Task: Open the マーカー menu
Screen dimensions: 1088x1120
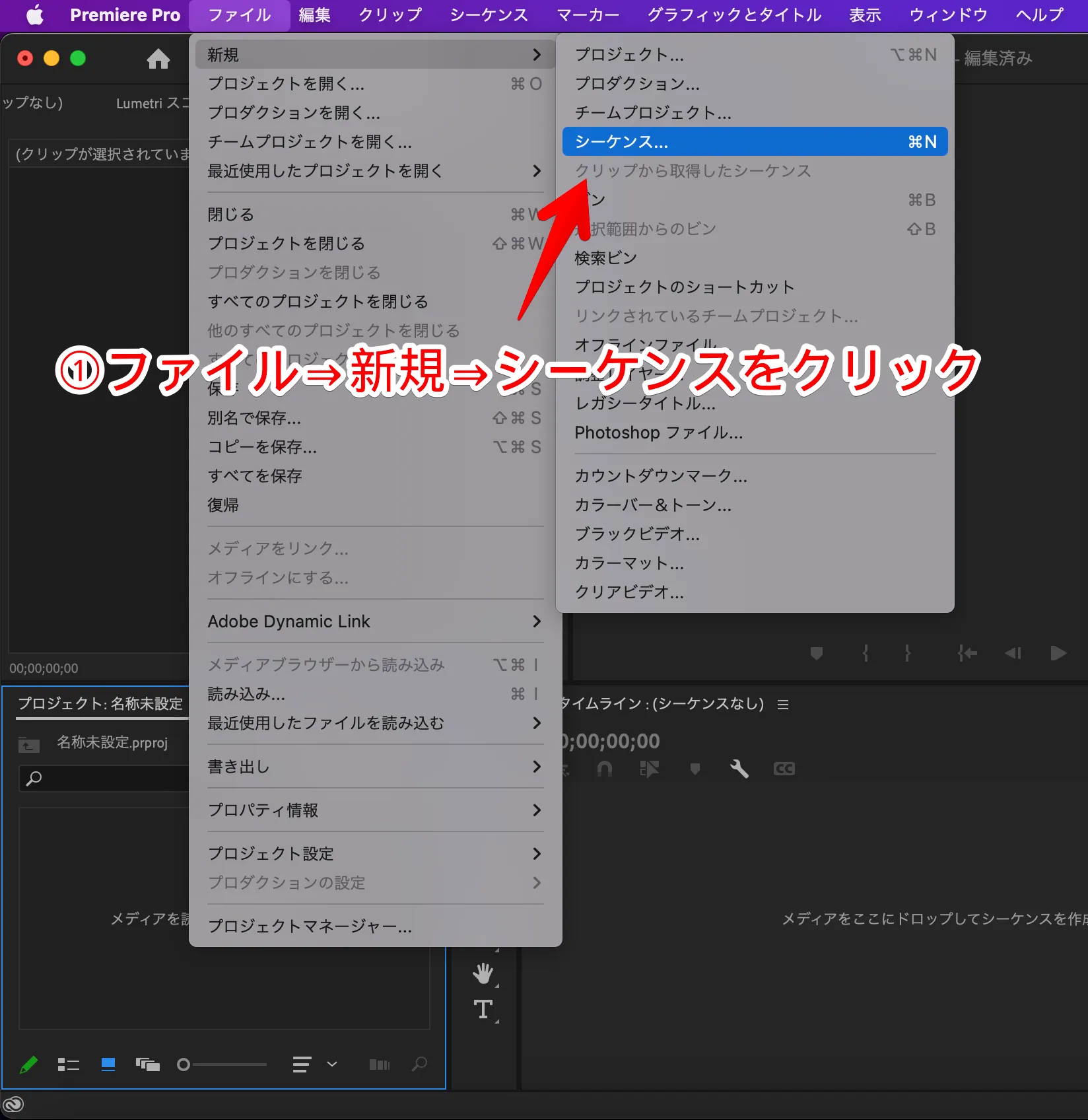Action: 588,15
